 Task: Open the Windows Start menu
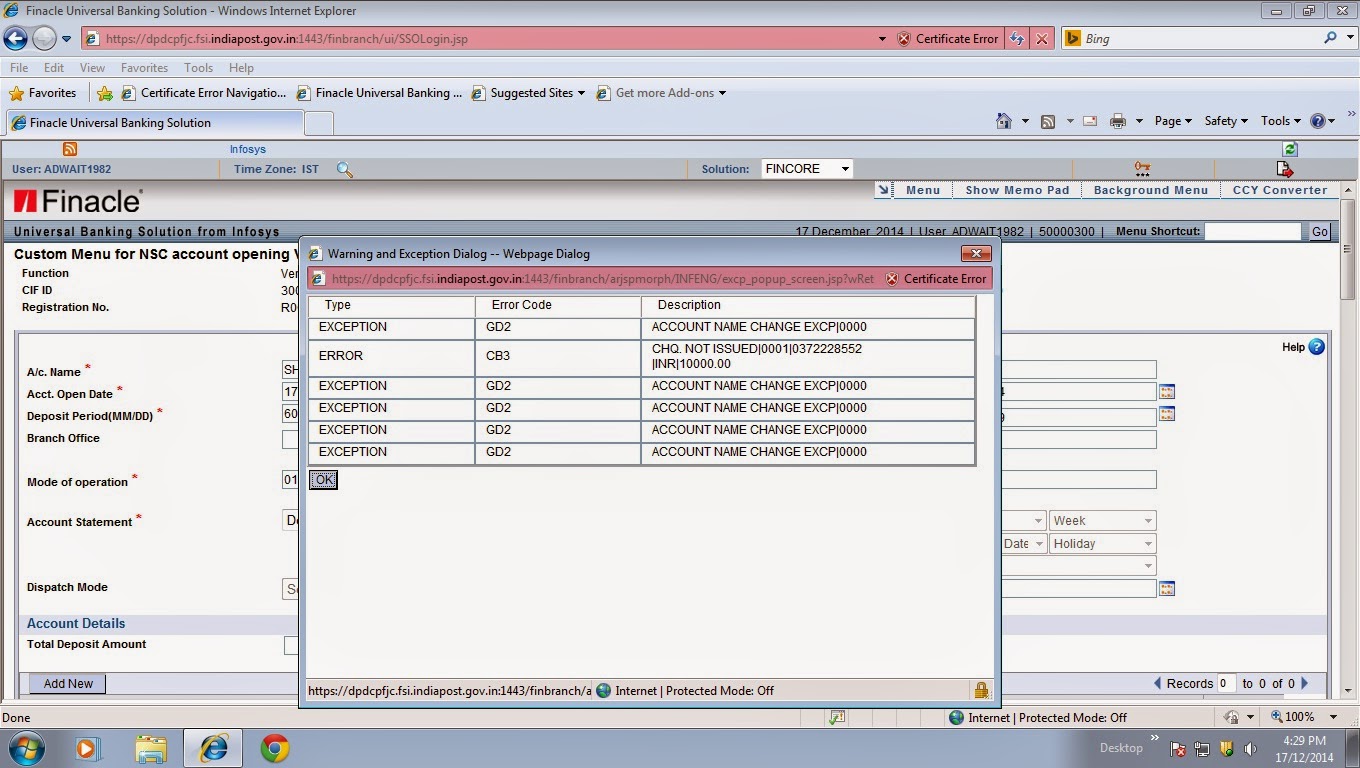(25, 748)
